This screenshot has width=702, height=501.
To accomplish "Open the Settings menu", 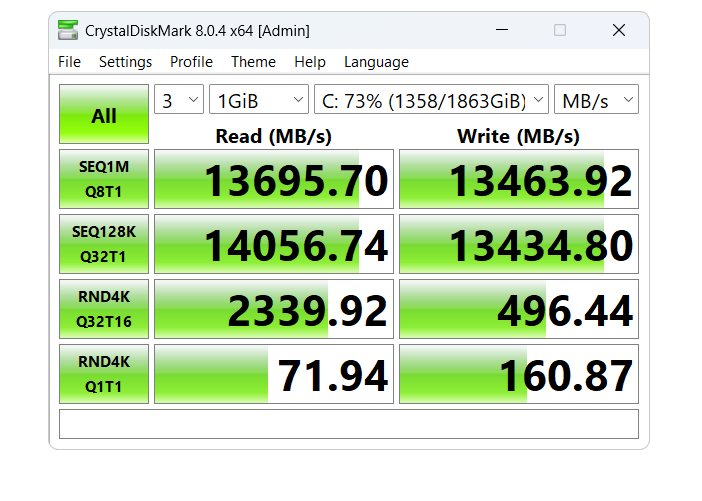I will 125,62.
